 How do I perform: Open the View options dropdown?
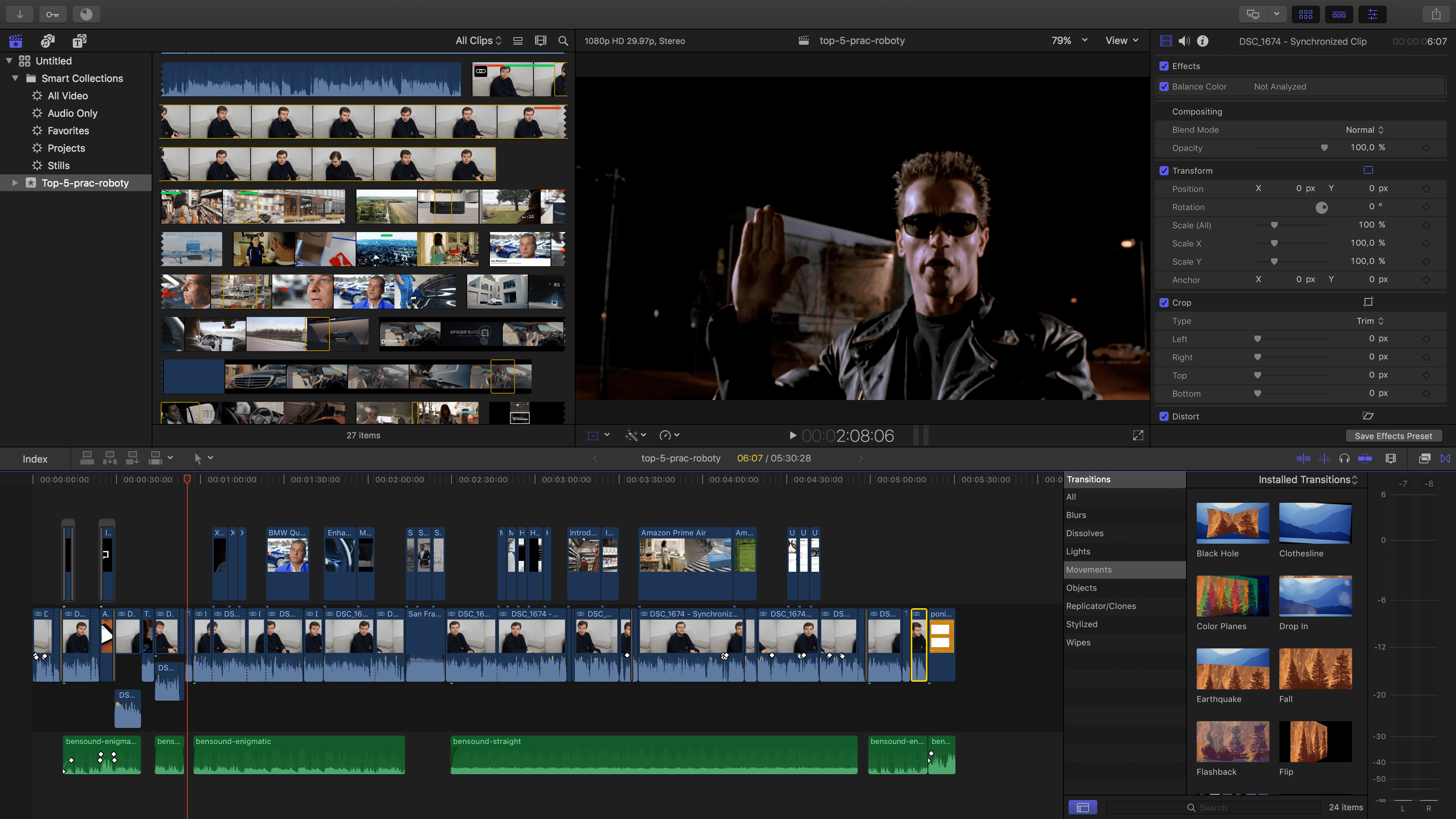click(1122, 41)
